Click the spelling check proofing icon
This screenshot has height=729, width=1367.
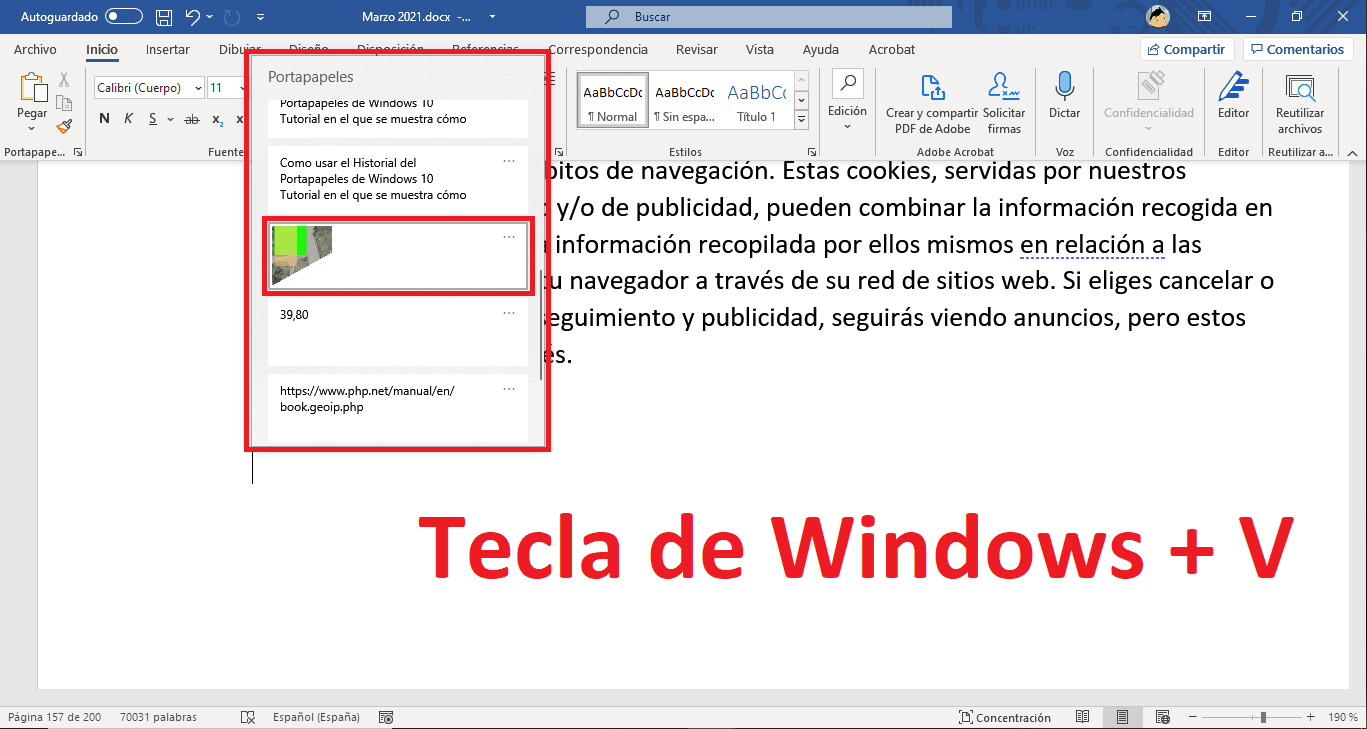point(249,717)
